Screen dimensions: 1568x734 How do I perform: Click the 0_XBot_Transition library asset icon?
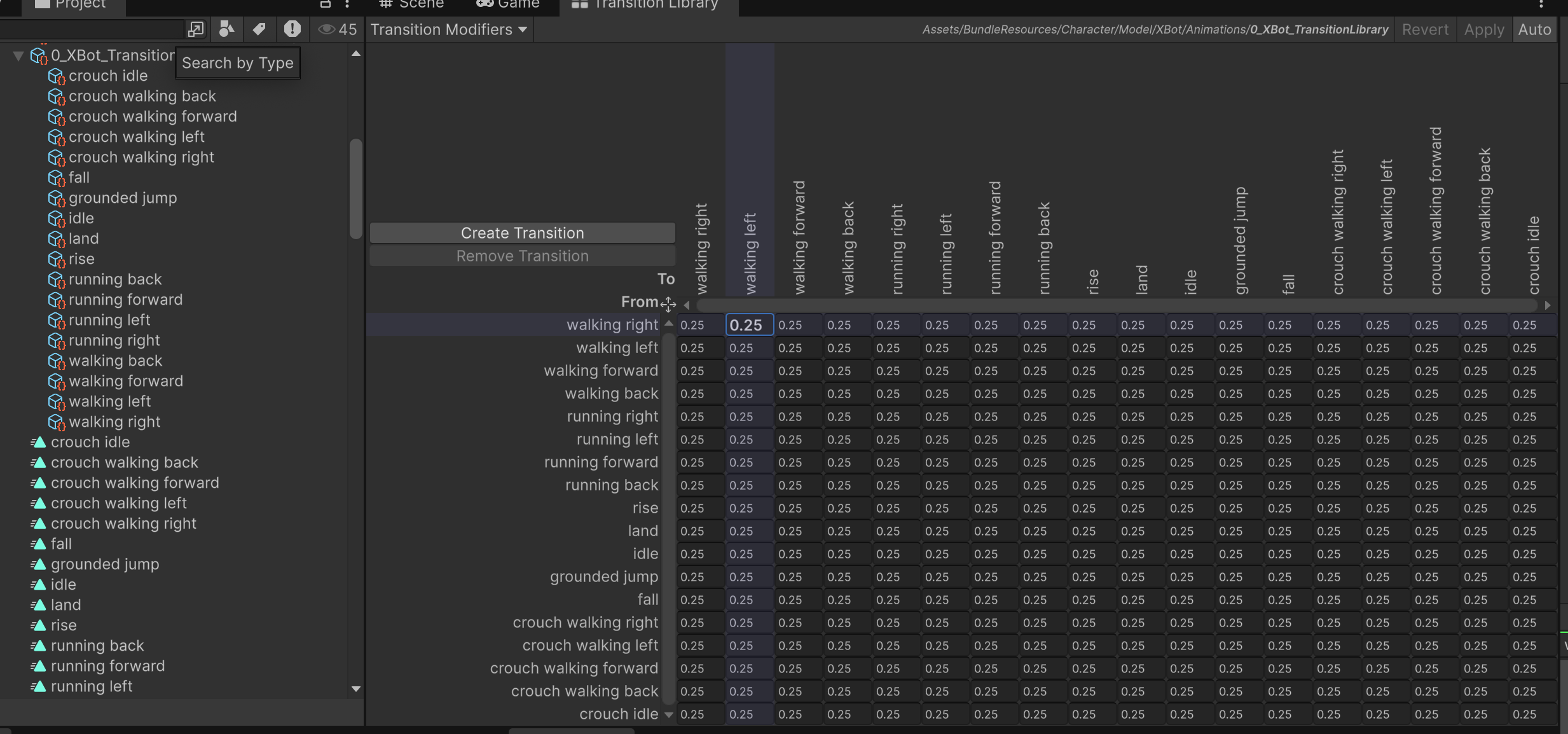39,56
